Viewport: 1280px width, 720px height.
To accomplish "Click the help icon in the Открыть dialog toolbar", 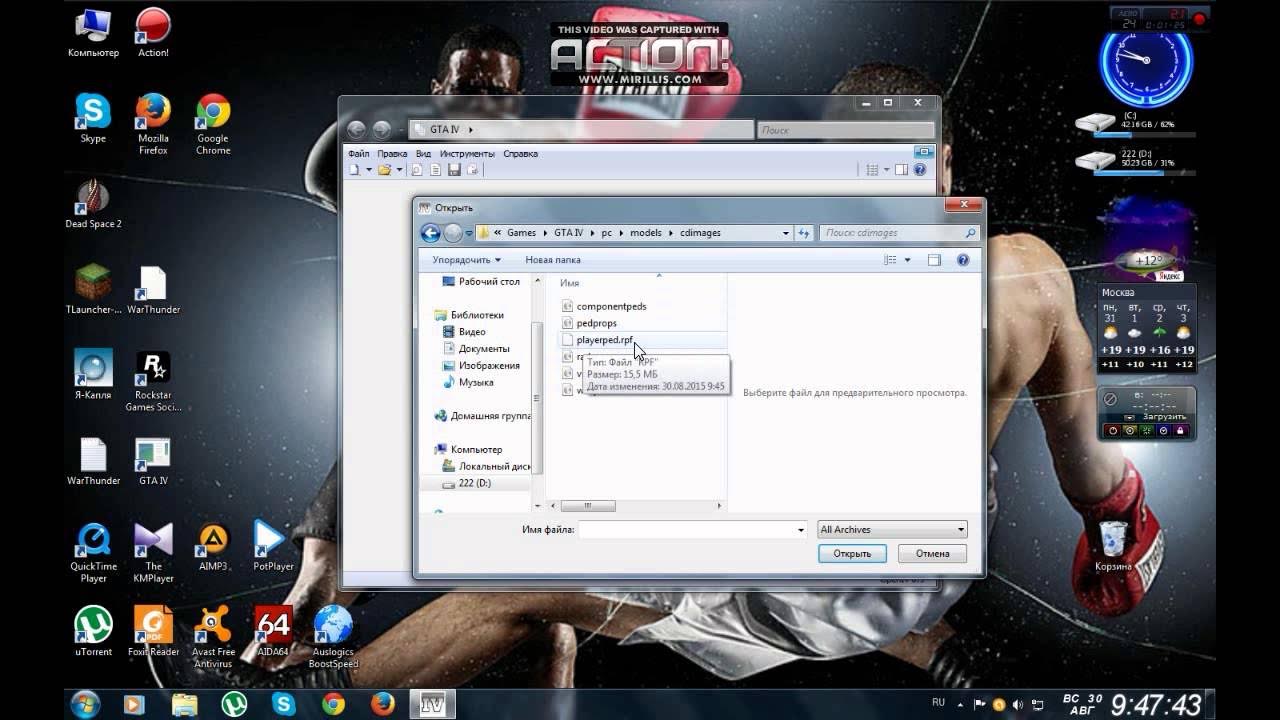I will (x=963, y=260).
